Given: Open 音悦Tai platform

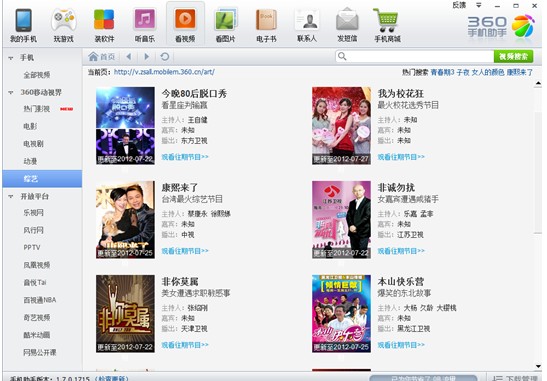Looking at the screenshot, I should pyautogui.click(x=35, y=283).
